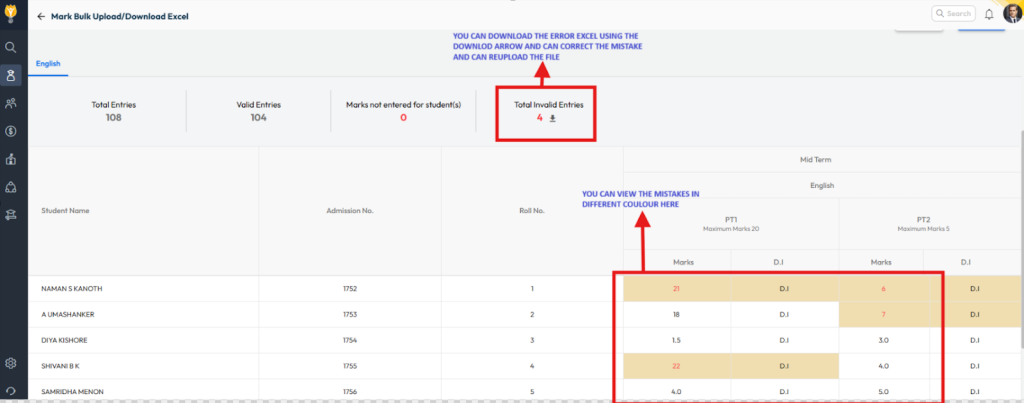This screenshot has height=403, width=1024.
Task: Open the fees dollar icon in sidebar
Action: [x=11, y=130]
